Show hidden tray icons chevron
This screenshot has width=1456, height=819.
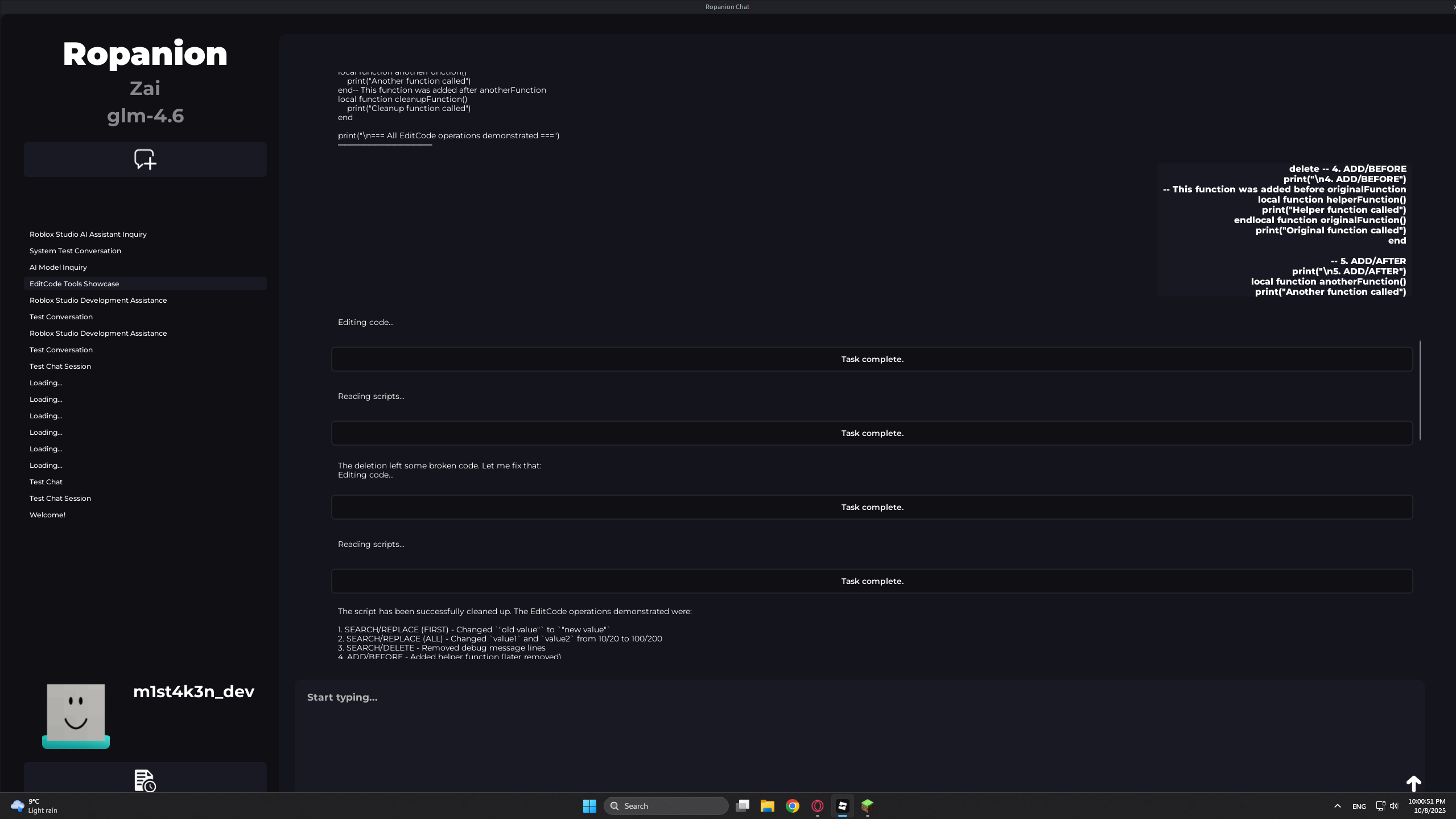[x=1338, y=806]
